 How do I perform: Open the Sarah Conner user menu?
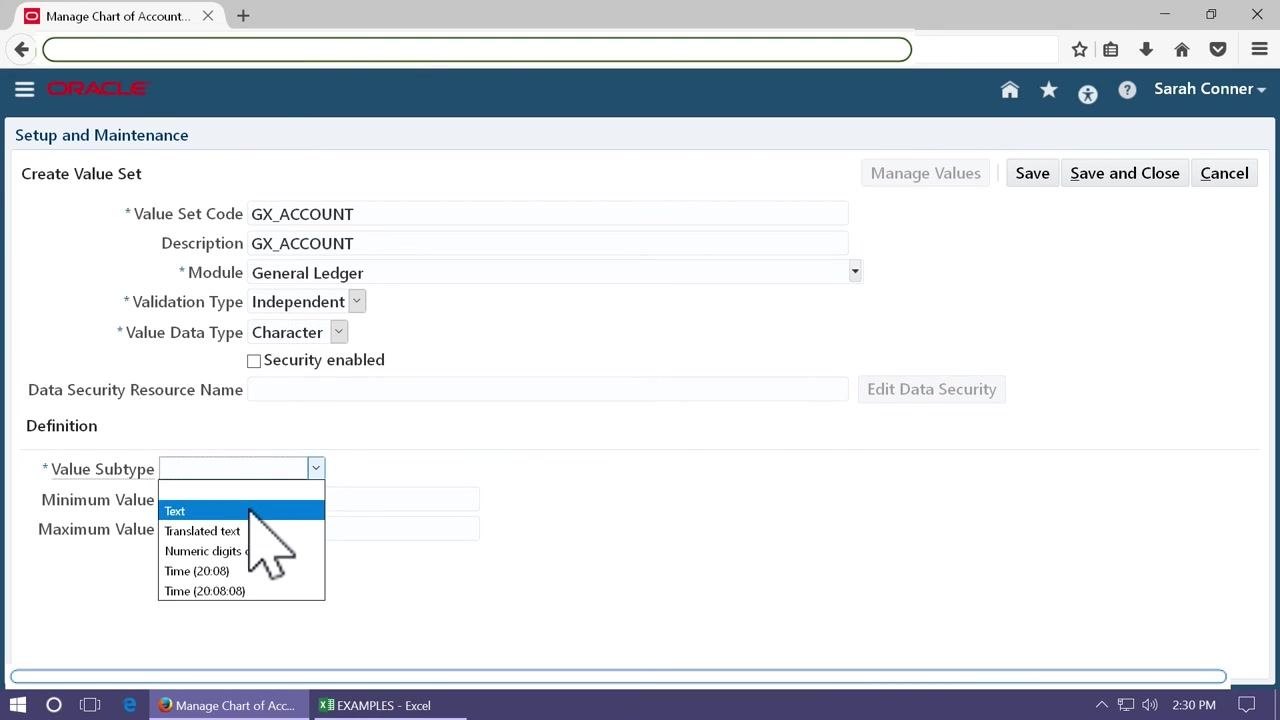click(x=1210, y=89)
